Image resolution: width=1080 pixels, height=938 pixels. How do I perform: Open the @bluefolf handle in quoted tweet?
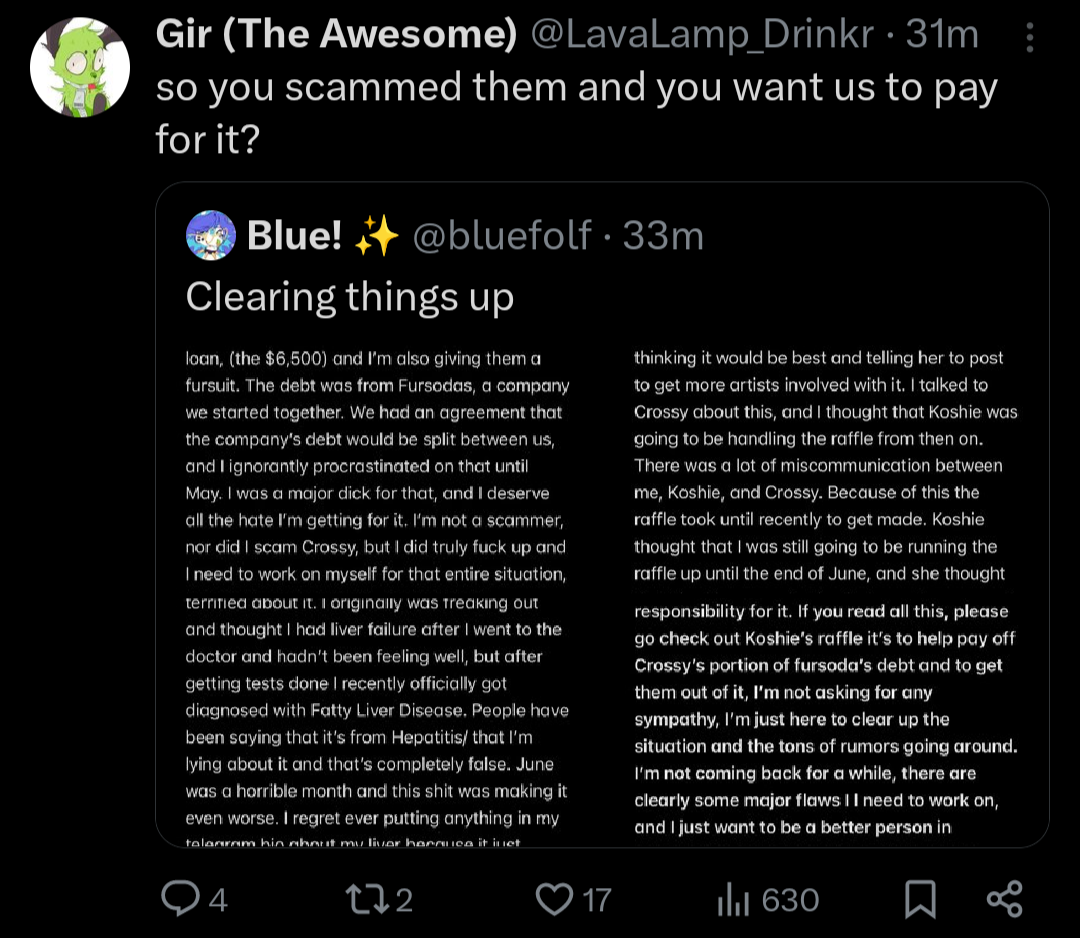pos(501,236)
